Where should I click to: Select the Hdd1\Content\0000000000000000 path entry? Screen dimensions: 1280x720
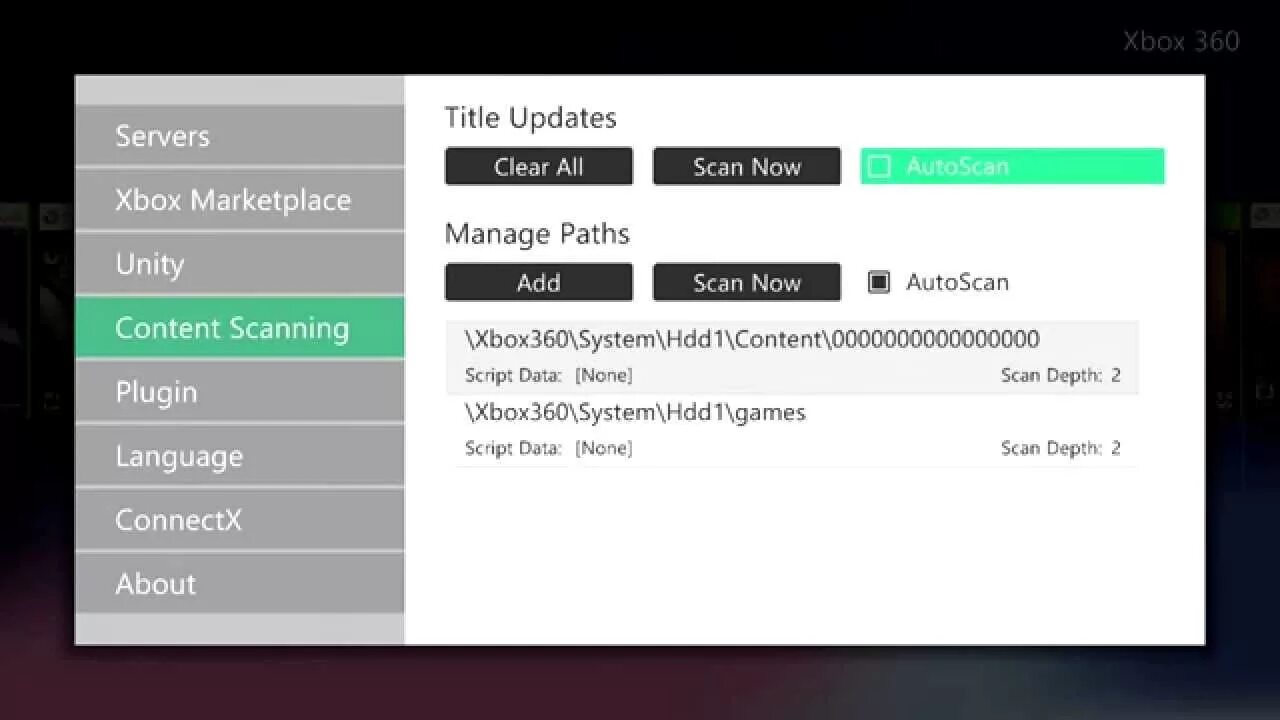(792, 357)
